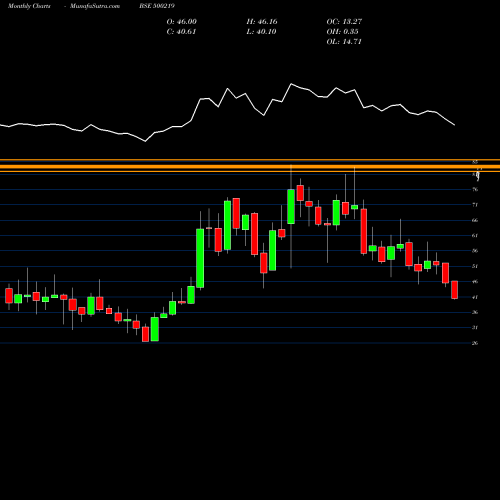This screenshot has height=500, width=500.
Task: Click the OC: 13.27 reading
Action: pyautogui.click(x=344, y=22)
